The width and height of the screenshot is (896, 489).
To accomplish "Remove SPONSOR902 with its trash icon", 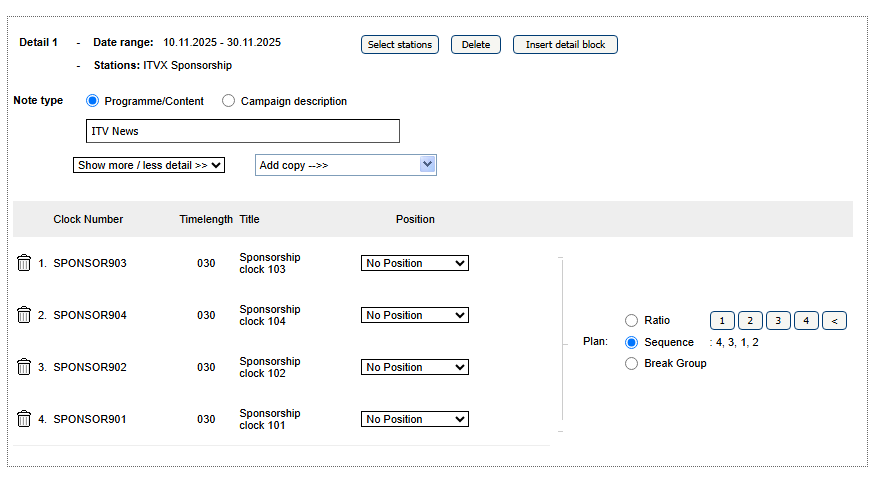I will coord(24,367).
